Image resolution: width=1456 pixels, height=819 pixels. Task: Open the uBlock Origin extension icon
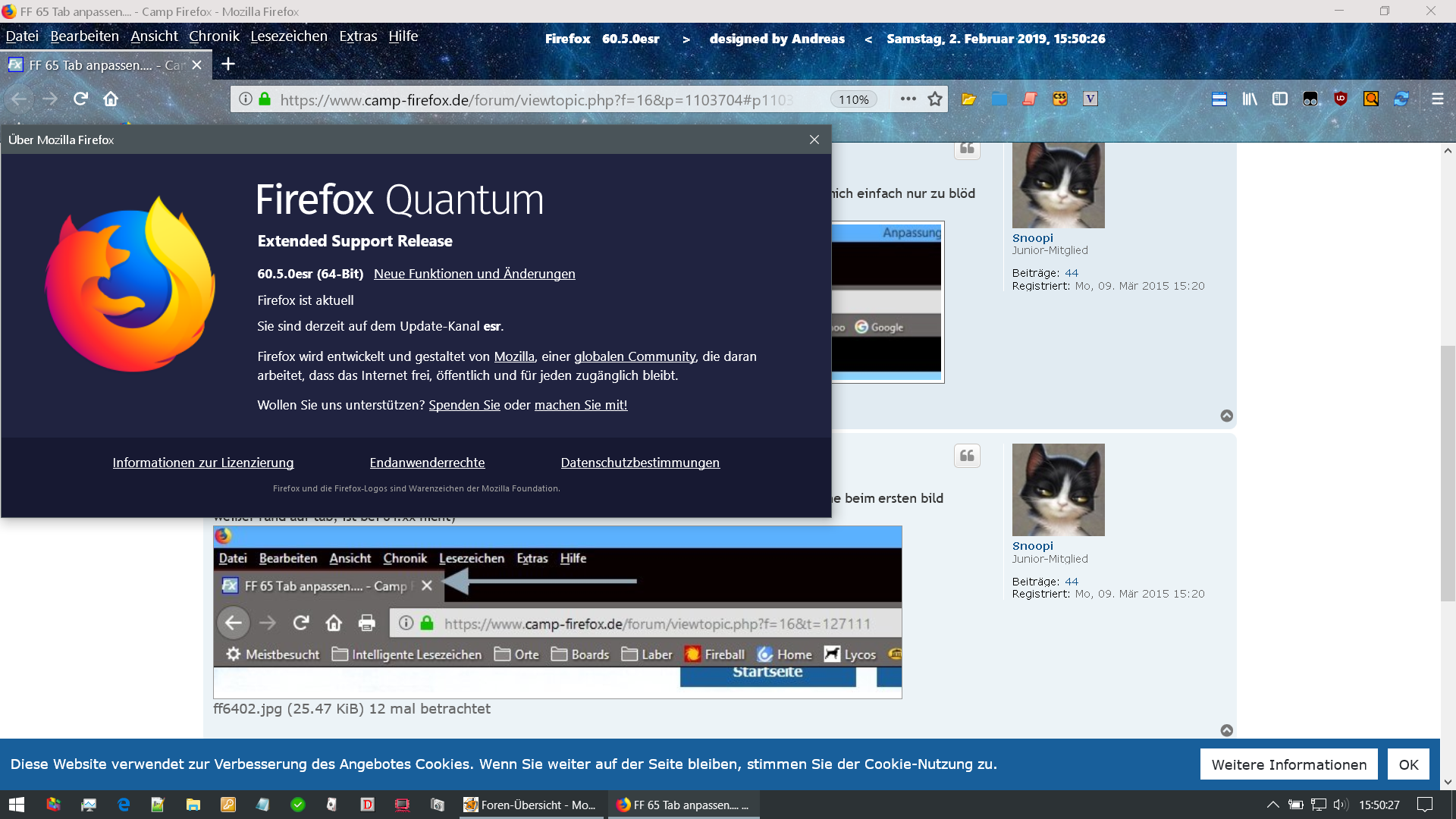pyautogui.click(x=1340, y=99)
